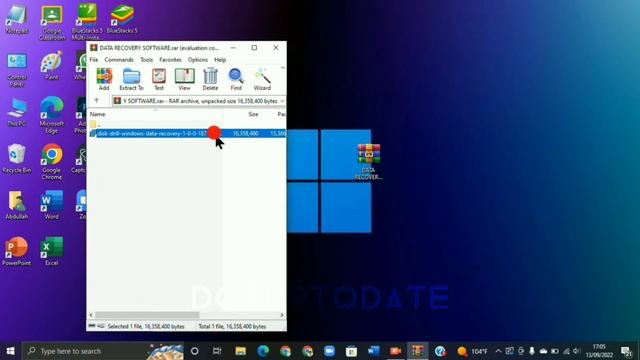Click the Test toolbar icon

(x=159, y=79)
